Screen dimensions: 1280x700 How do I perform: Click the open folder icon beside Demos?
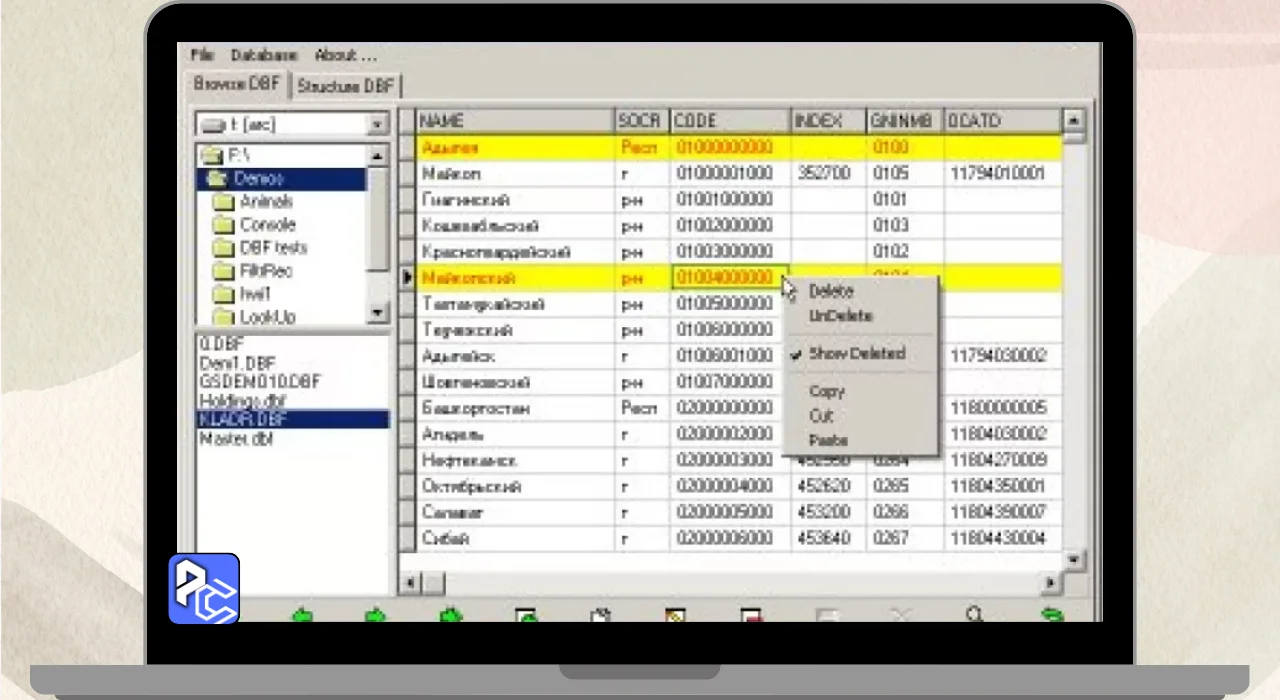(216, 179)
